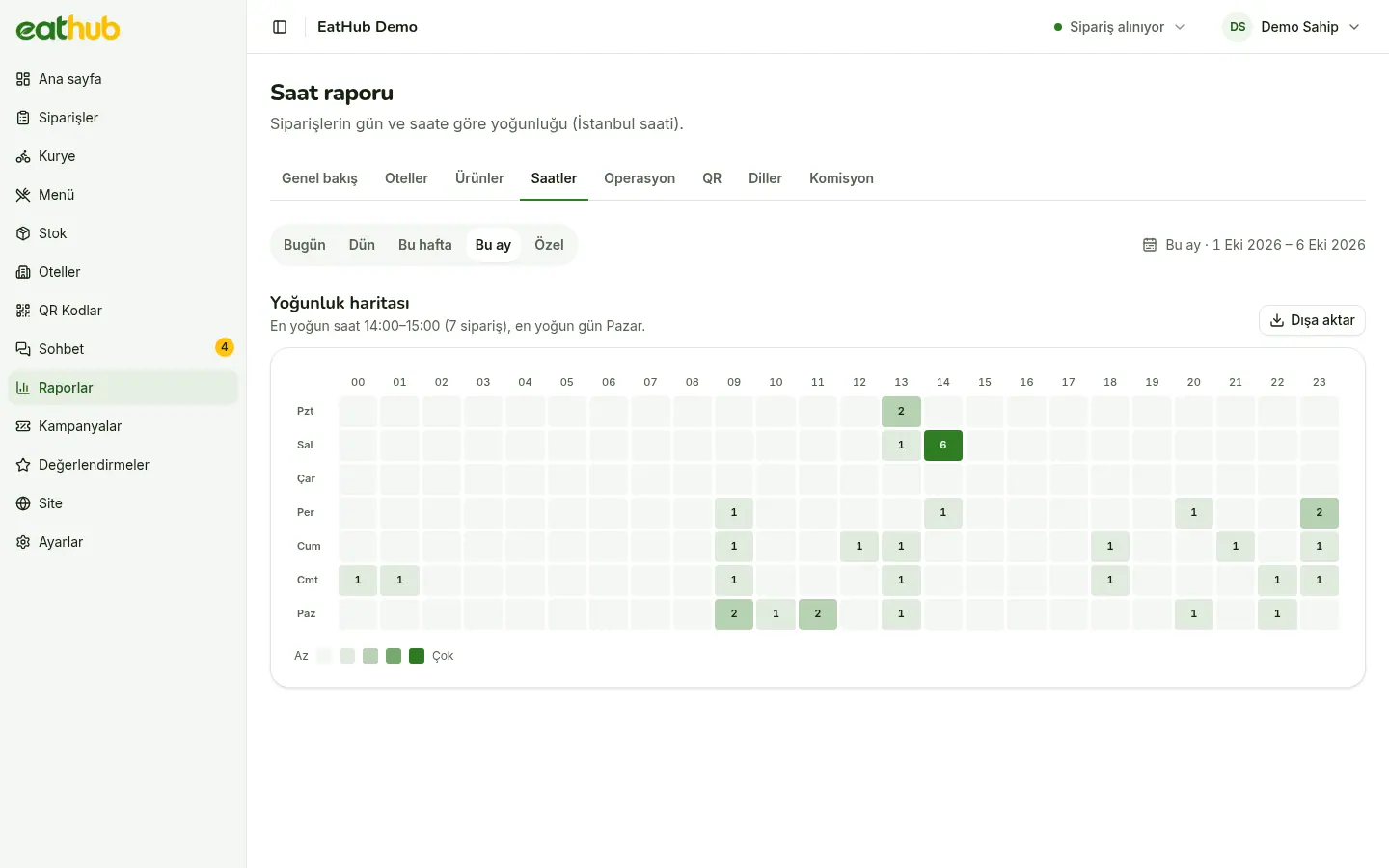Click the Siparişler clipboard icon

[x=23, y=118]
